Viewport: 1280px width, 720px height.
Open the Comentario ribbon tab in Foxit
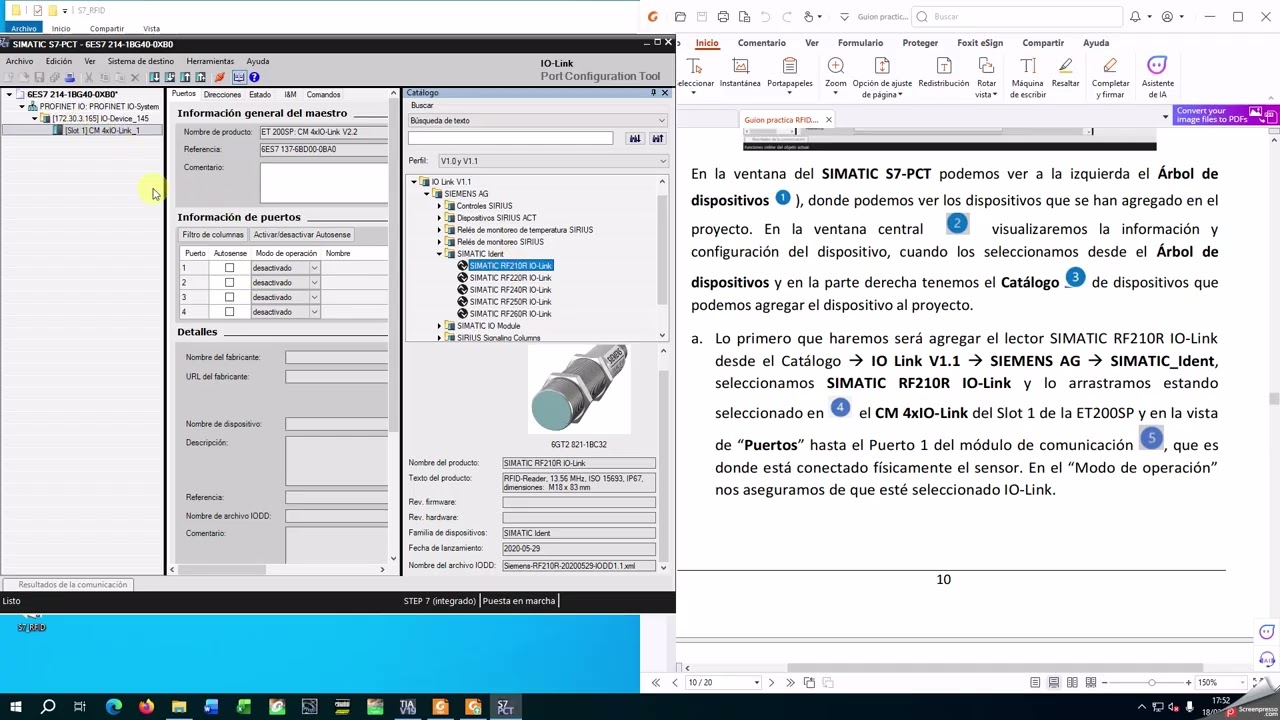[761, 43]
